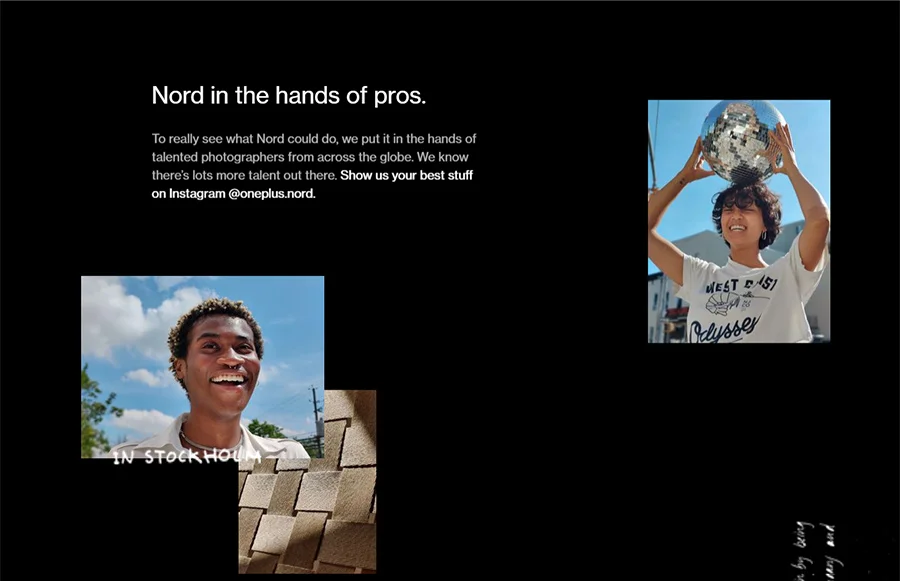Viewport: 900px width, 581px height.
Task: Select the paragraph starting "To really see what Nord"
Action: [314, 166]
